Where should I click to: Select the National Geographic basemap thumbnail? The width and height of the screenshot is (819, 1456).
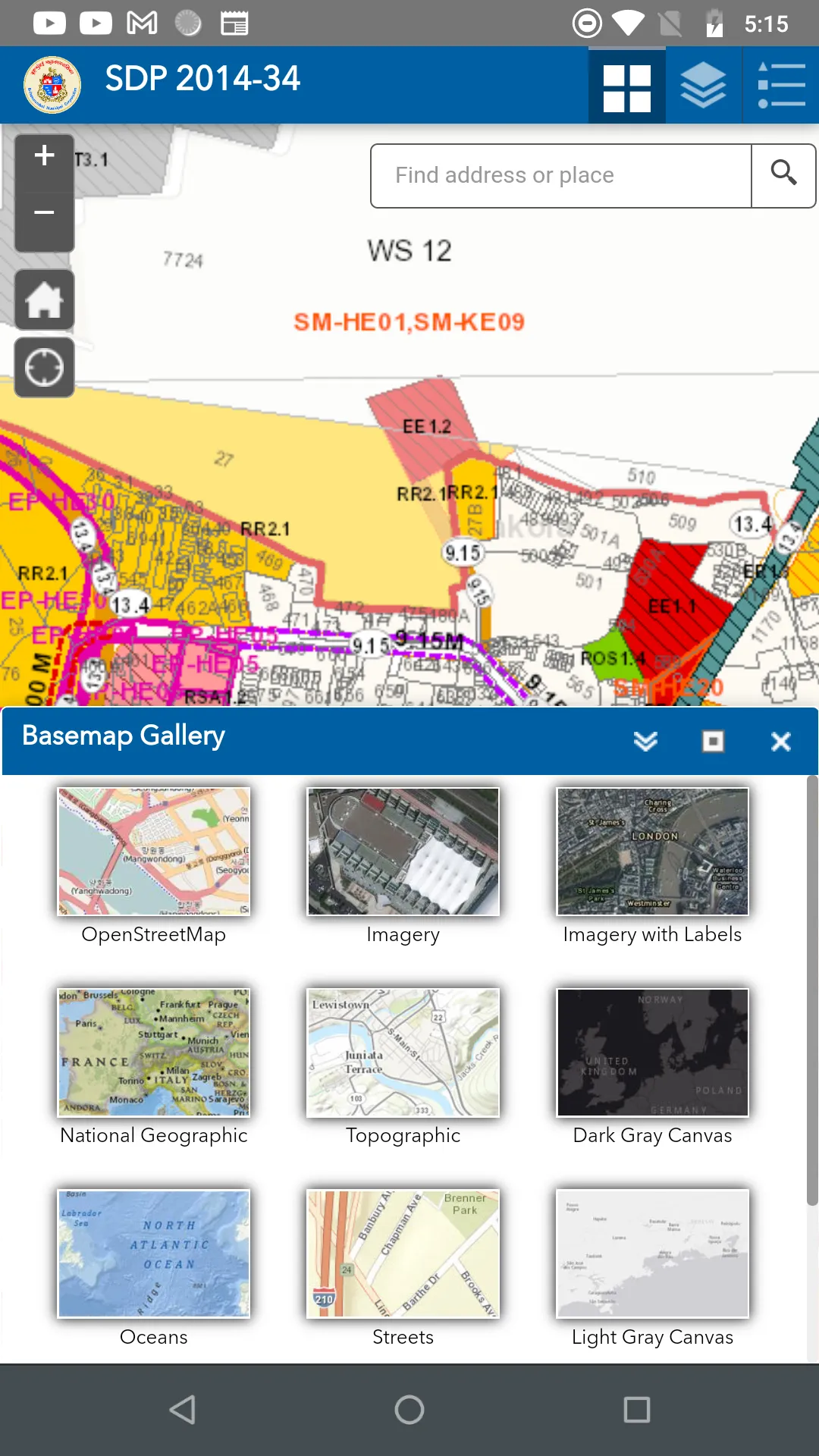pos(154,1053)
